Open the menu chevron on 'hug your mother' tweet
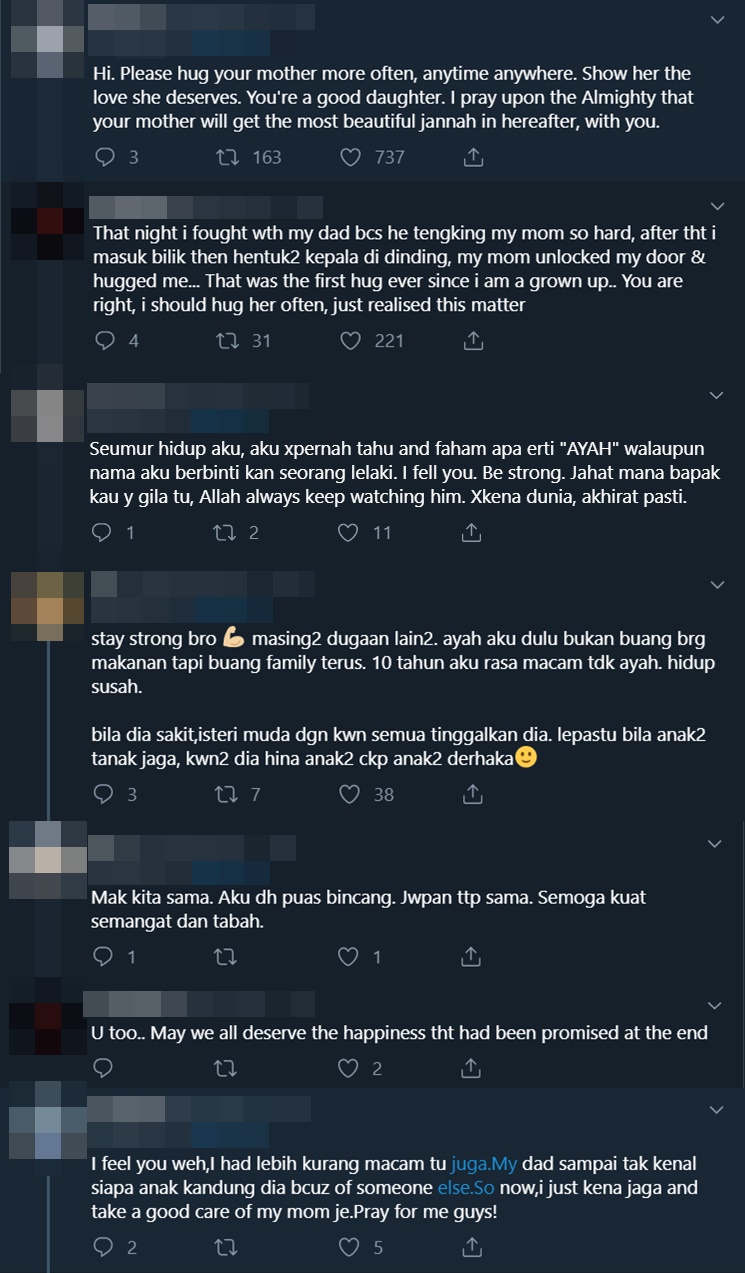Image resolution: width=745 pixels, height=1273 pixels. 716,20
